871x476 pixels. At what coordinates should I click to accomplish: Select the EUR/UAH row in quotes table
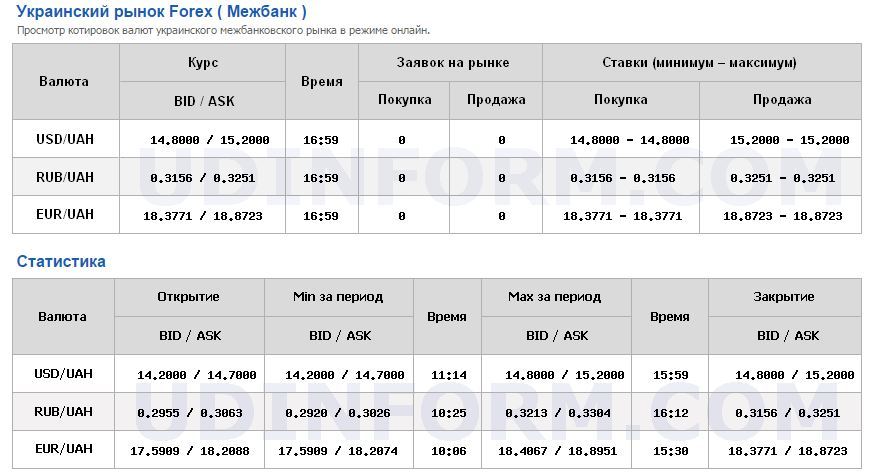click(437, 214)
